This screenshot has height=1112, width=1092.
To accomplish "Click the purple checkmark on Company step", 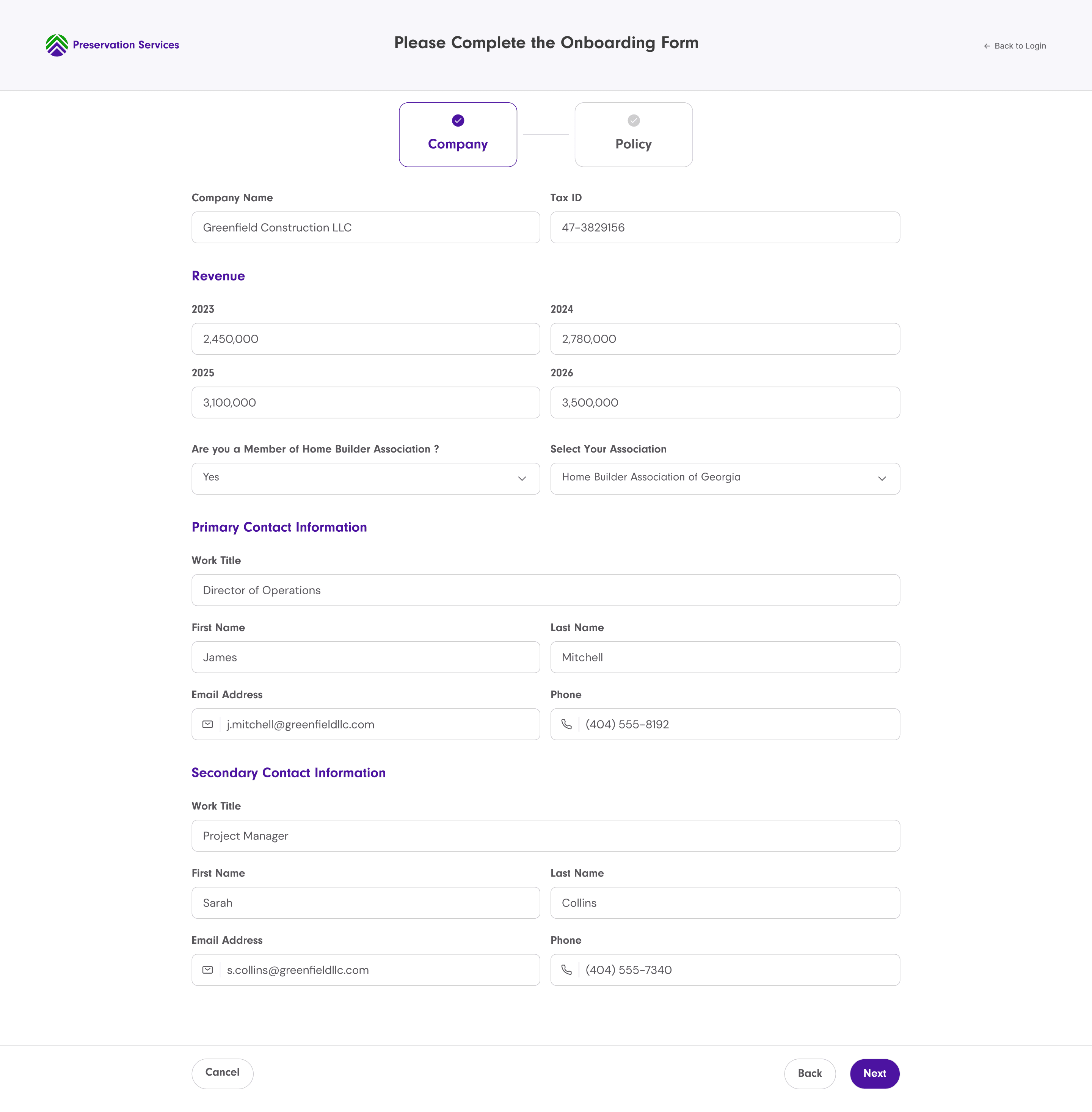I will 458,121.
